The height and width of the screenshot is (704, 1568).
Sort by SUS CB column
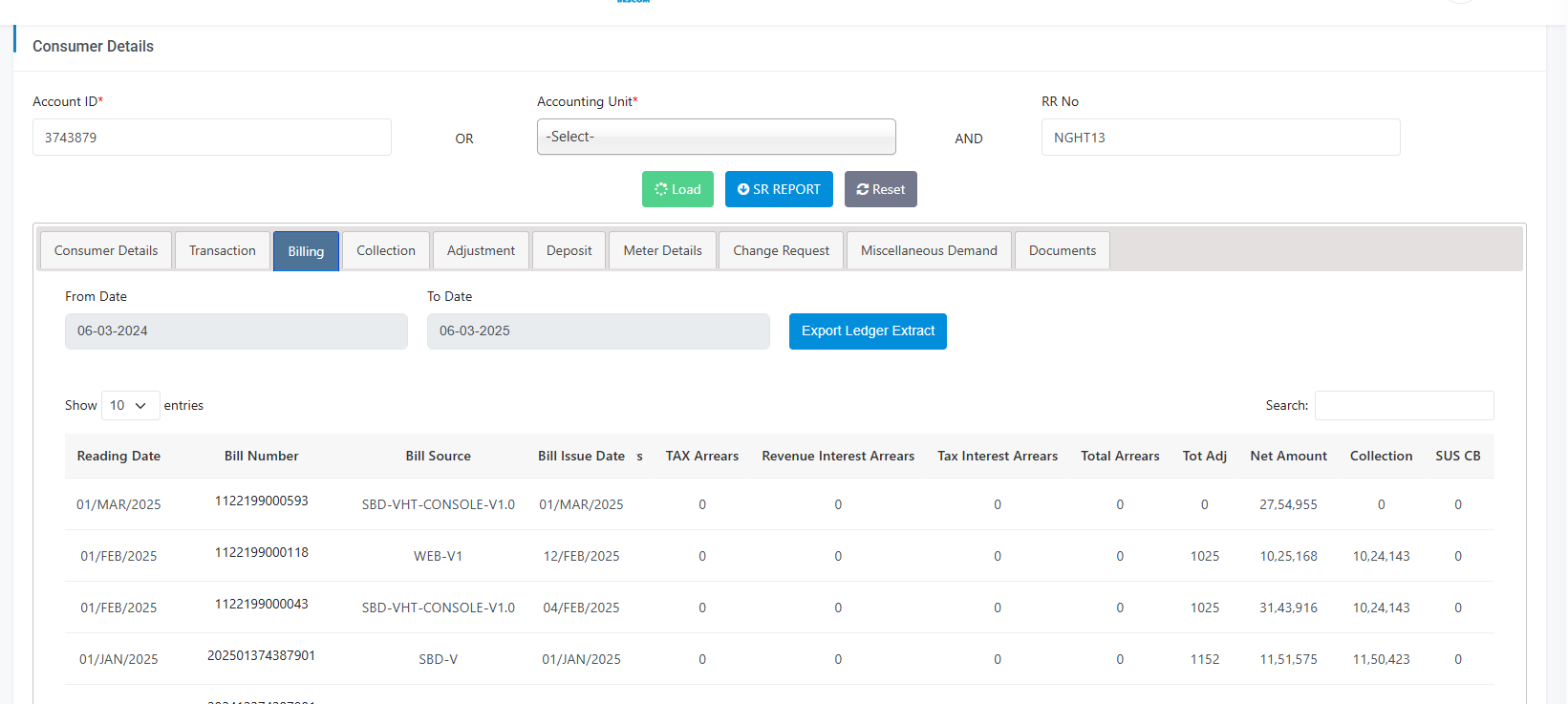1458,456
